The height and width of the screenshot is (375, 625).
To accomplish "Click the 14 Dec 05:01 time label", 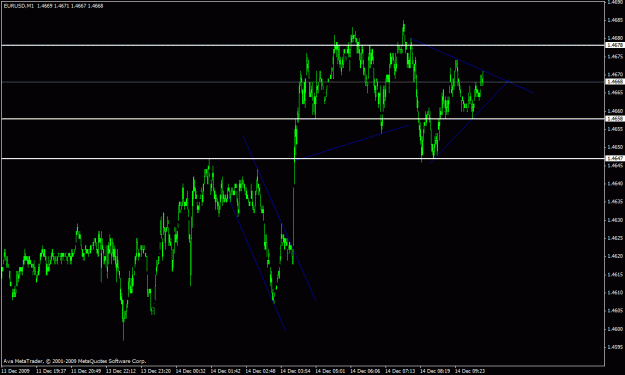I will point(330,371).
